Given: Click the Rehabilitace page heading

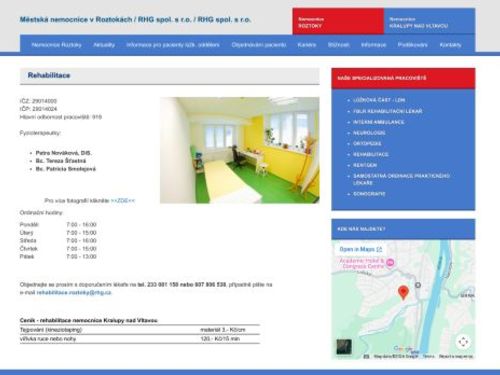Looking at the screenshot, I should [x=49, y=75].
